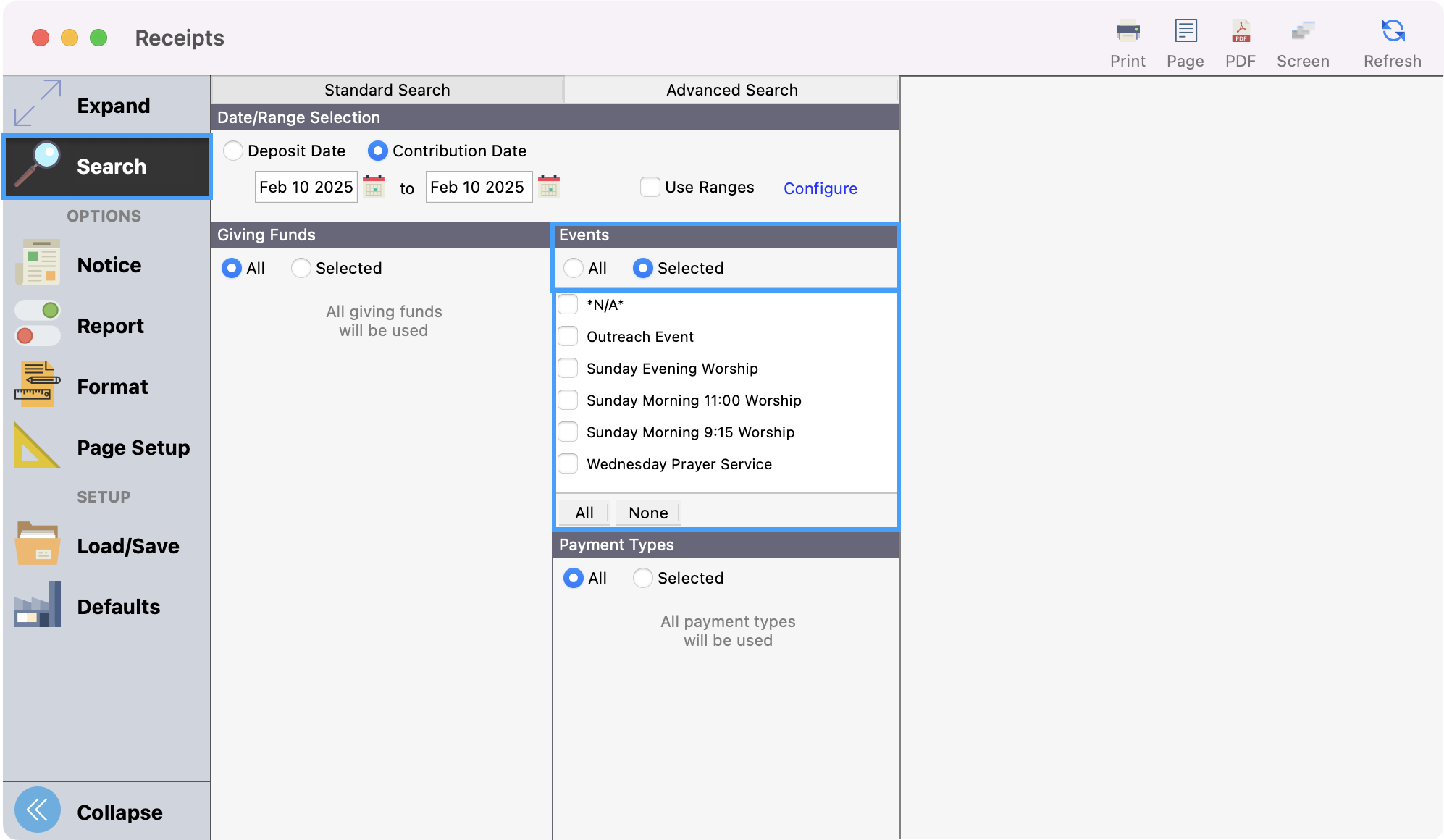Open the Page Setup triangle icon
1444x840 pixels.
[x=38, y=447]
